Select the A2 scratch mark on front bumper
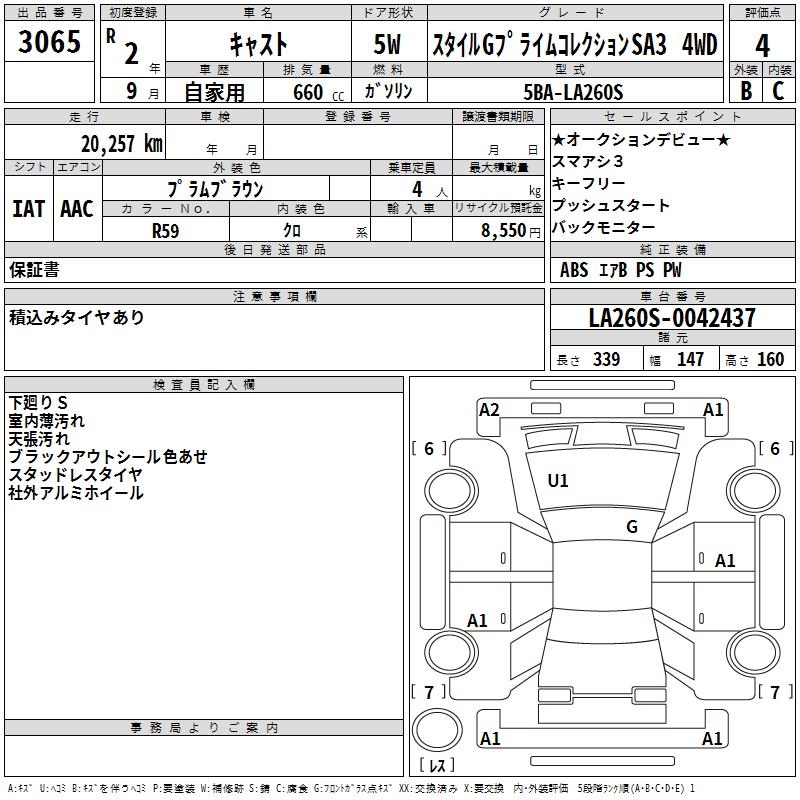The image size is (800, 800). point(489,409)
